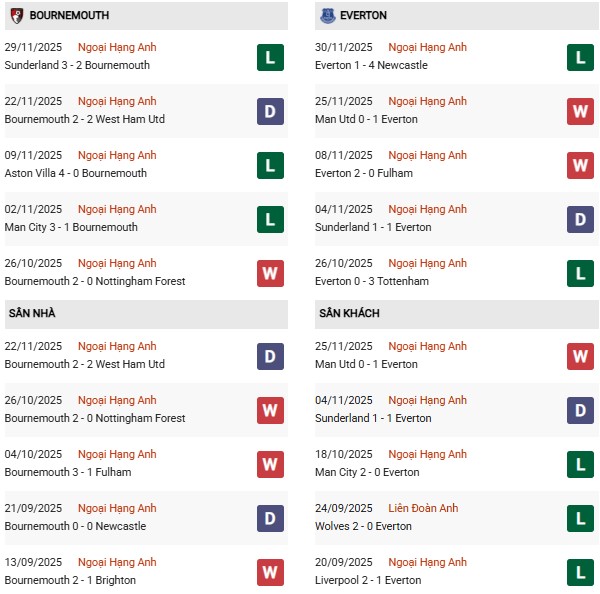Click the Everton club crest icon
Viewport: 600px width, 594px height.
tap(328, 16)
